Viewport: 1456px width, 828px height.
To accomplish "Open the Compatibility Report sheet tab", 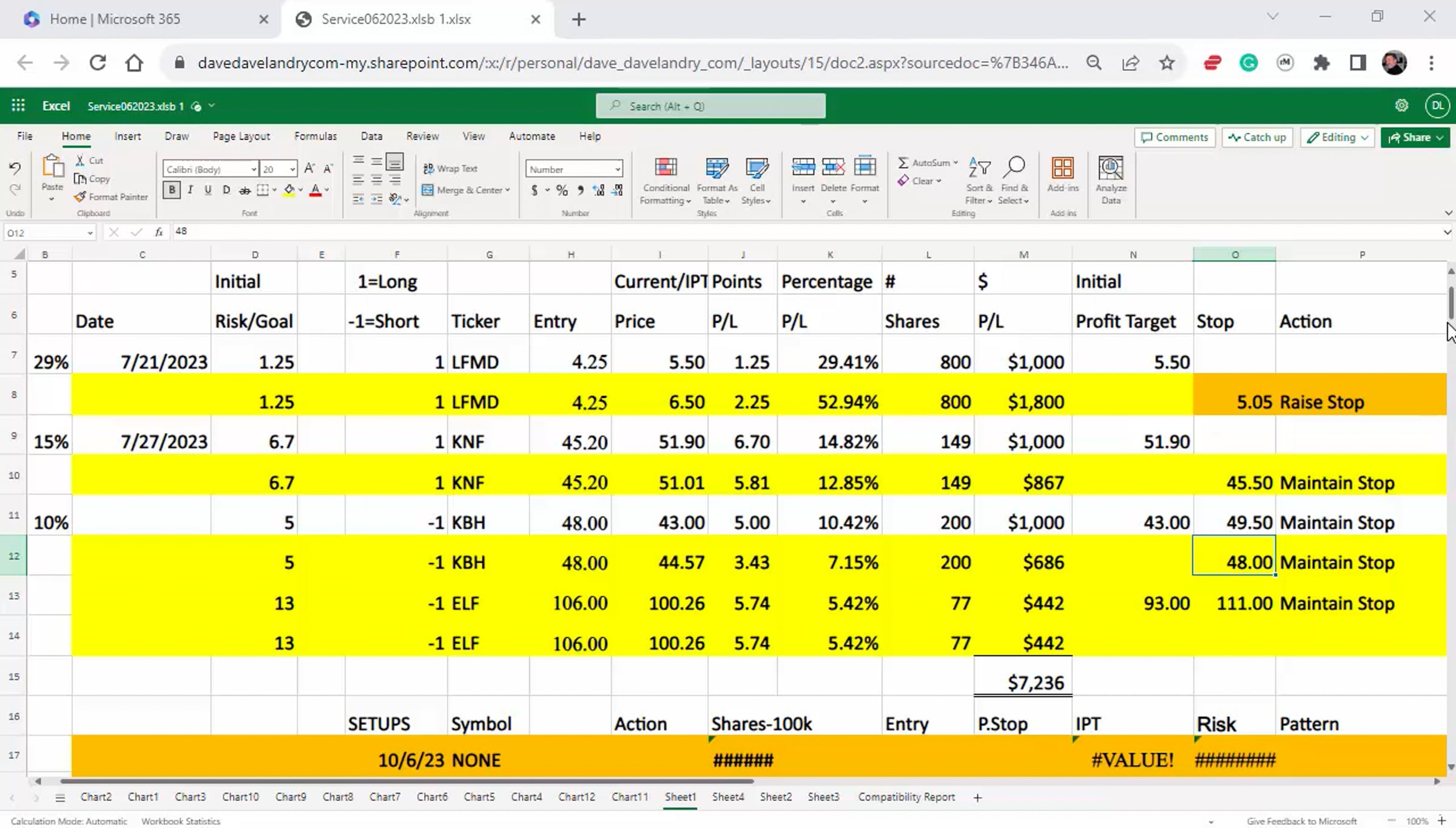I will (906, 796).
